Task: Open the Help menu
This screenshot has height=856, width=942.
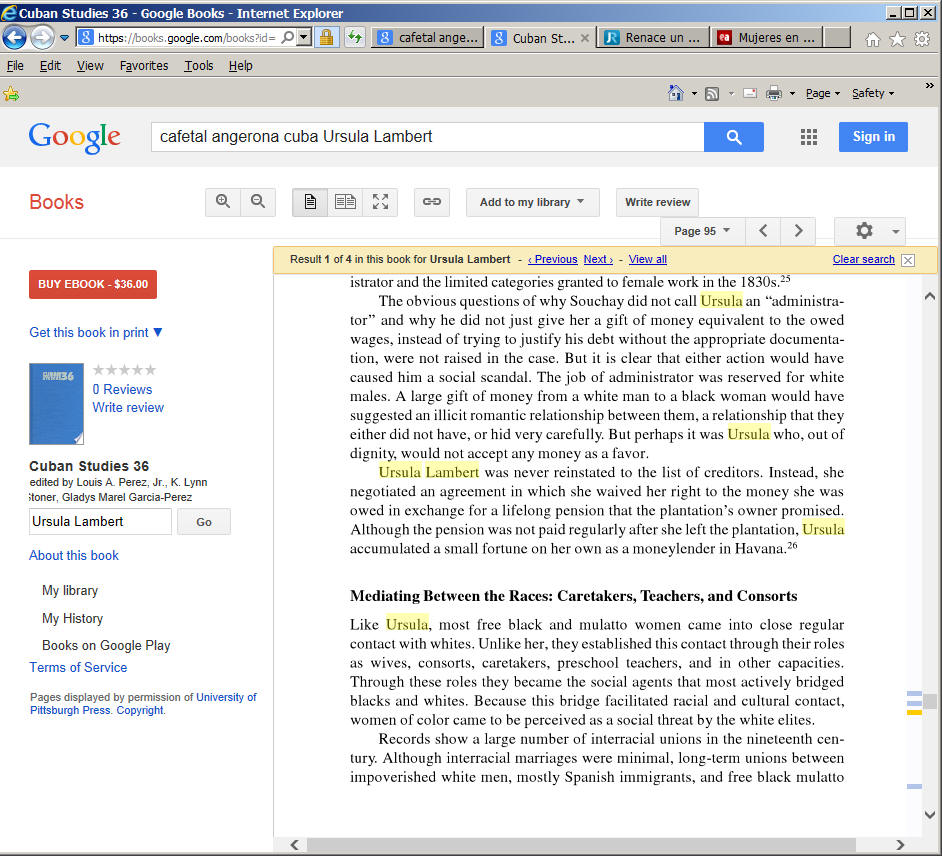Action: [240, 65]
